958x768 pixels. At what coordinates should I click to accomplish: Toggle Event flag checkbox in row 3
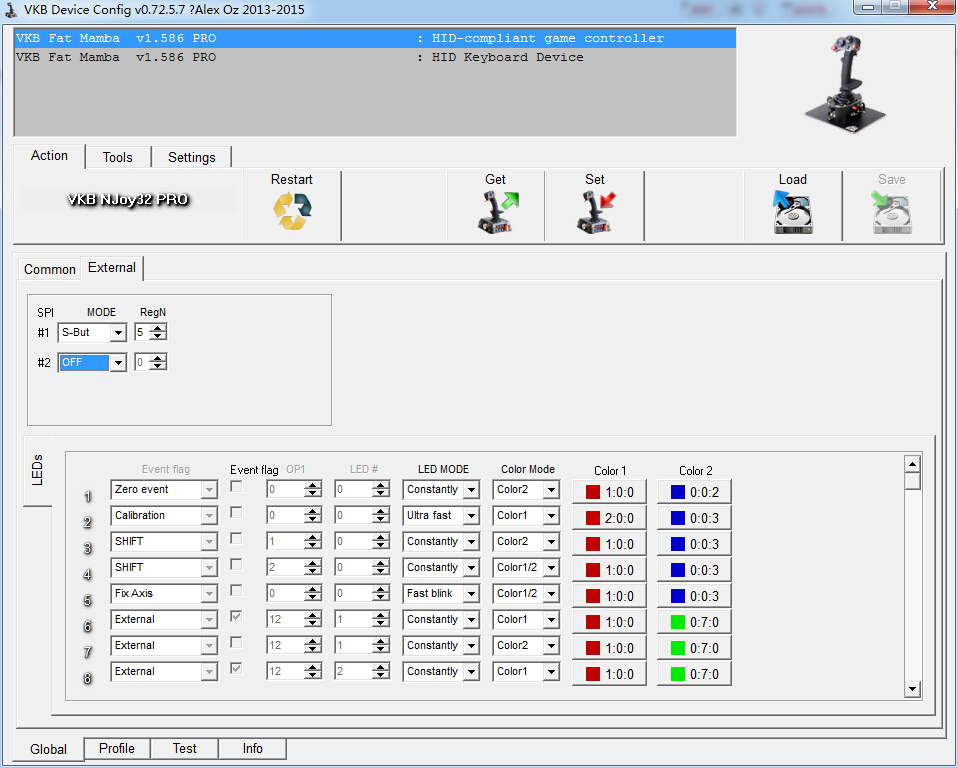pos(236,539)
